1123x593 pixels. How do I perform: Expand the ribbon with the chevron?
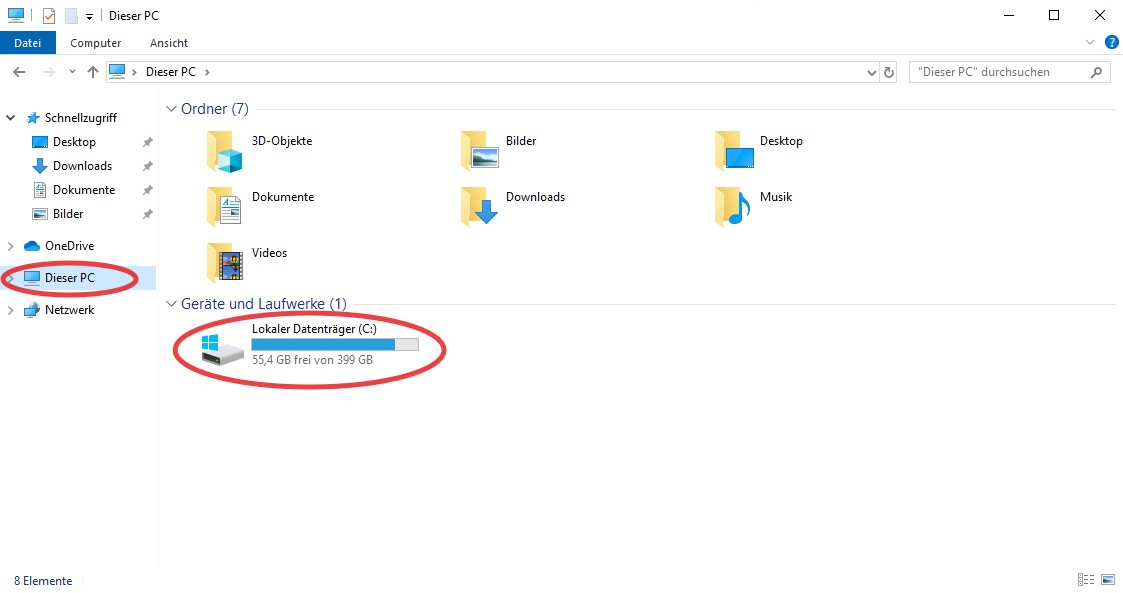click(x=1090, y=43)
